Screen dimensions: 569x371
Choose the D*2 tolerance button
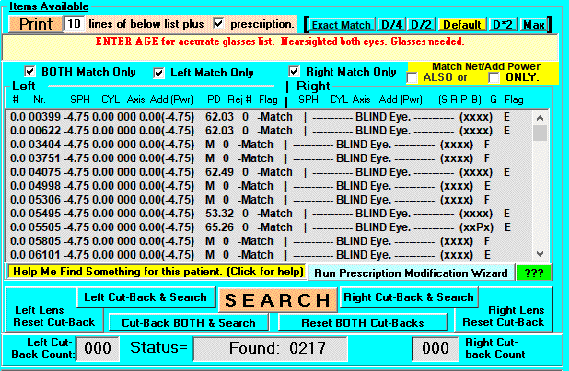point(503,25)
